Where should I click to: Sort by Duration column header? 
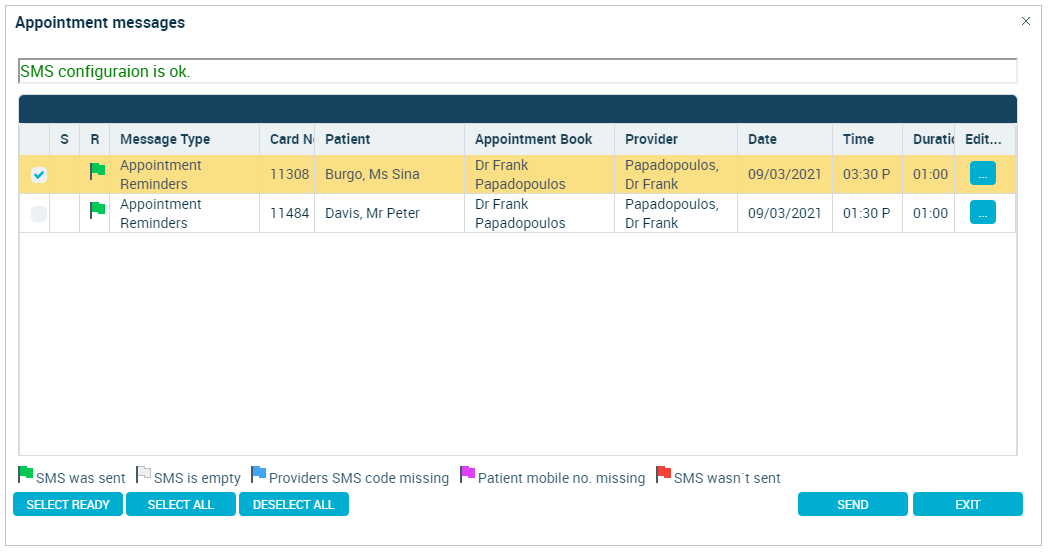[929, 139]
